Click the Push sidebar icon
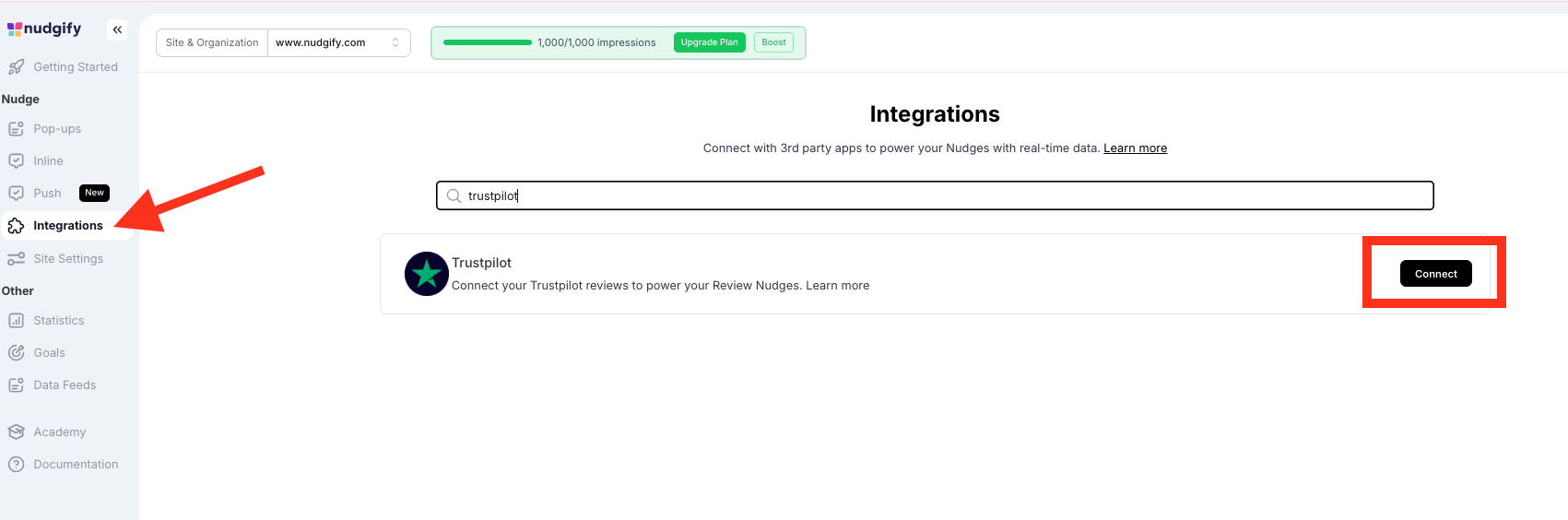The width and height of the screenshot is (1568, 520). click(x=16, y=193)
